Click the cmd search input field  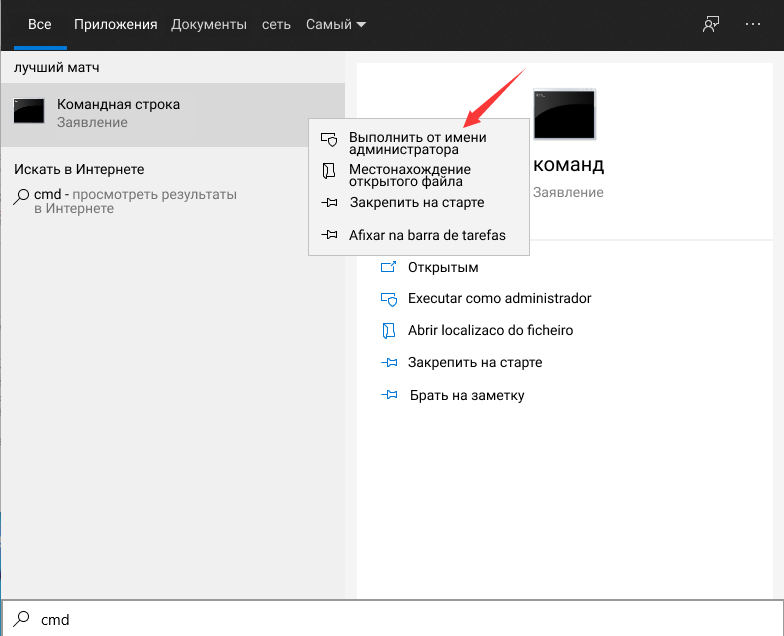click(392, 619)
